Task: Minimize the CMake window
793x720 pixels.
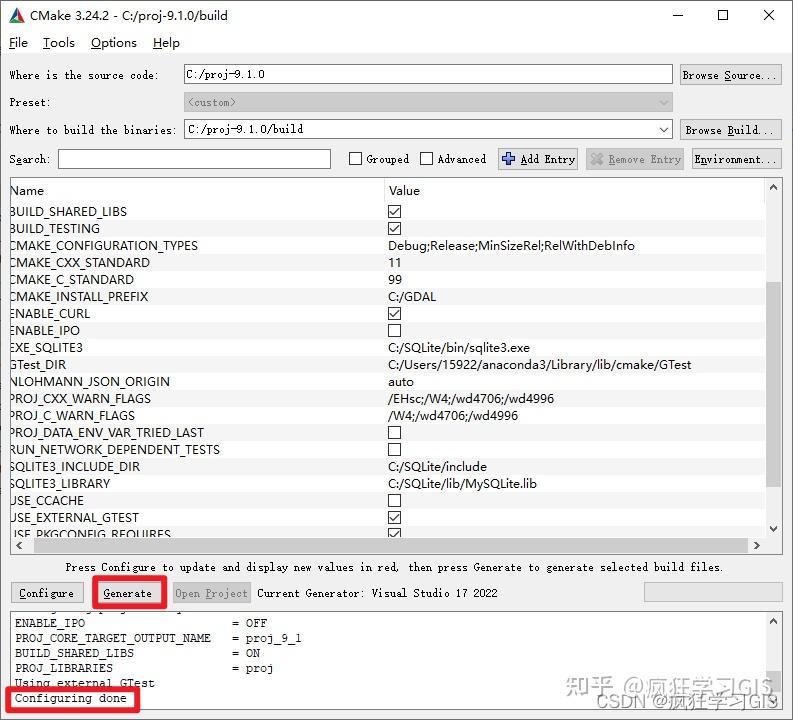Action: (678, 15)
